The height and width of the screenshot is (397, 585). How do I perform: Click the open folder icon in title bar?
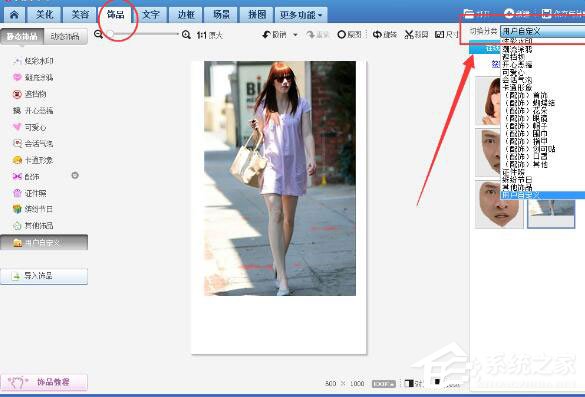(x=469, y=14)
